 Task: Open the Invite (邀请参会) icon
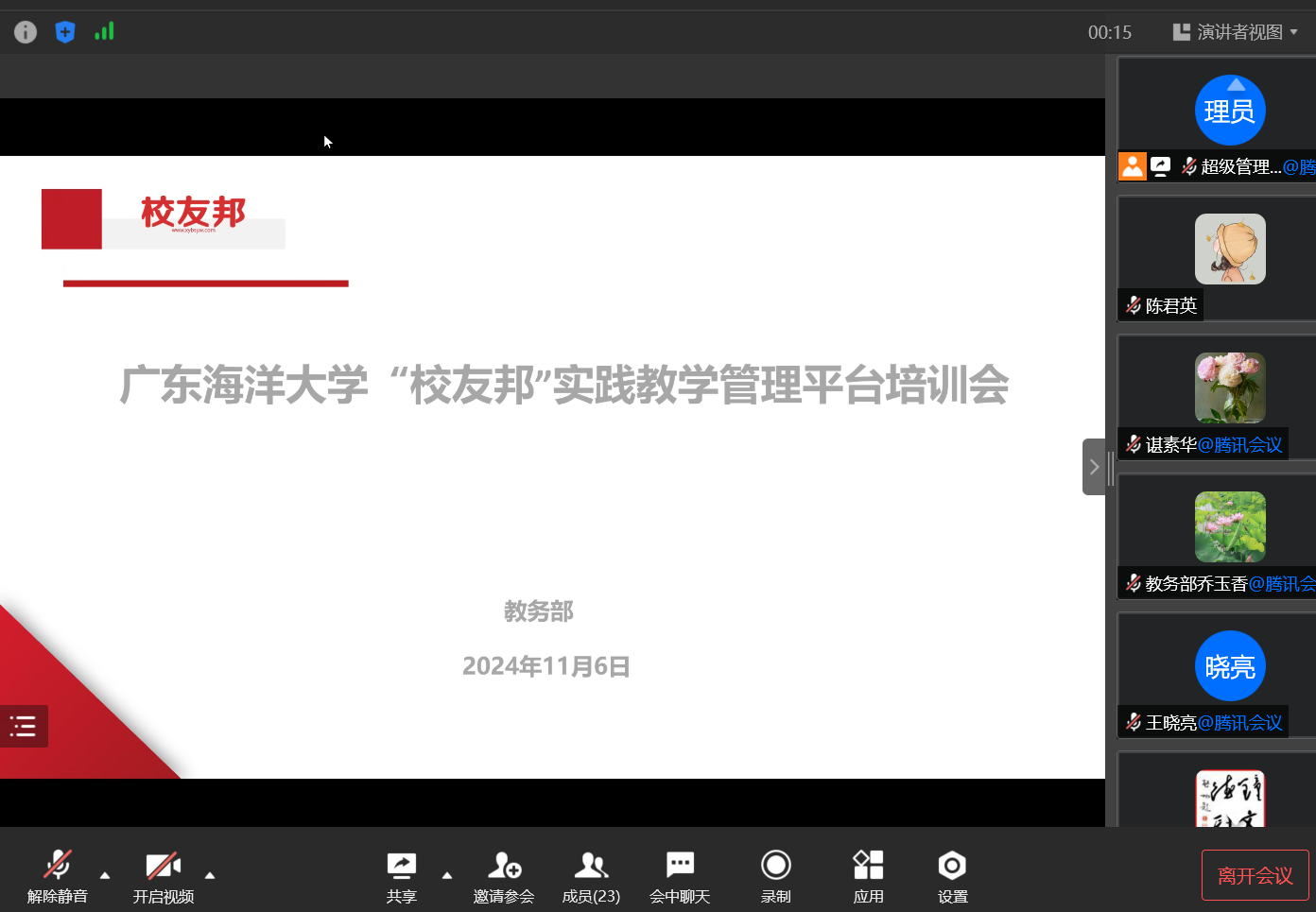(504, 876)
